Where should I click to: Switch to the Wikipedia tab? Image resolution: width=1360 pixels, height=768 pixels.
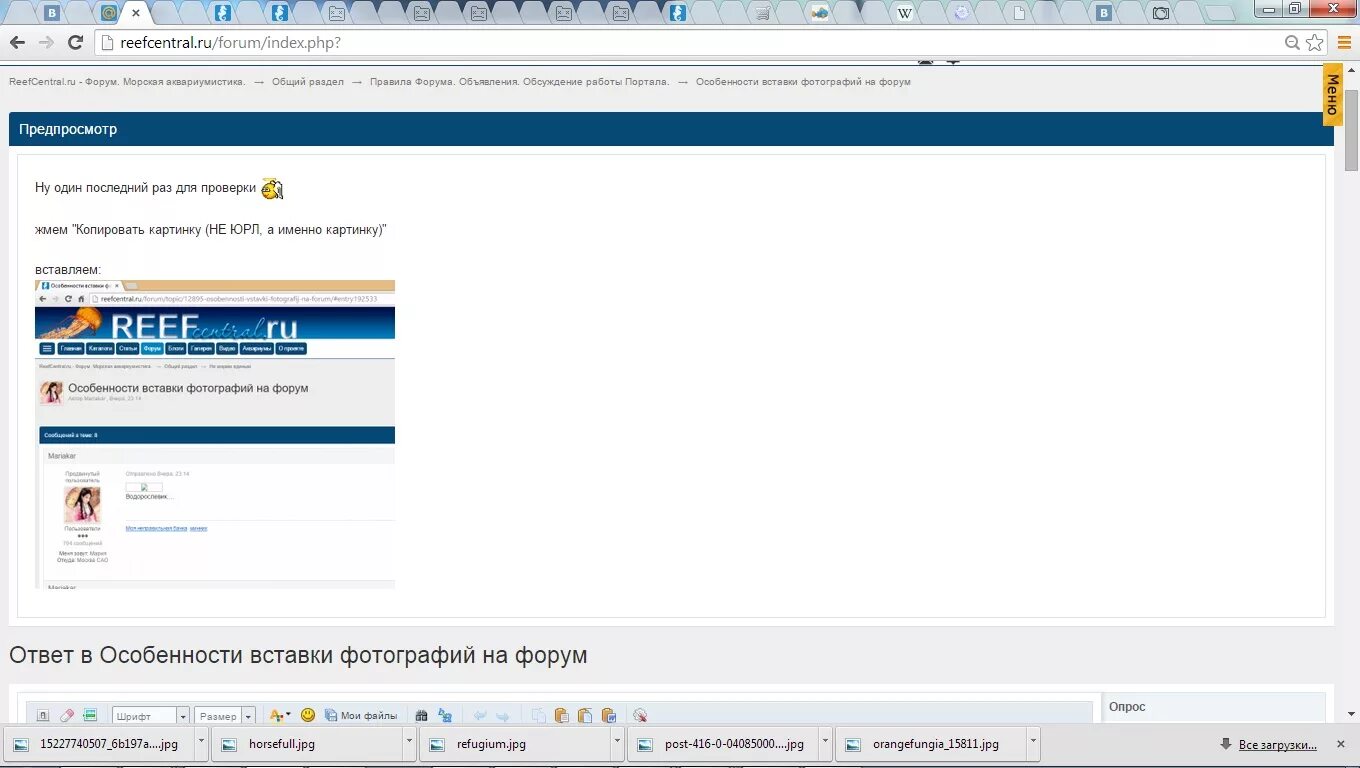tap(904, 13)
